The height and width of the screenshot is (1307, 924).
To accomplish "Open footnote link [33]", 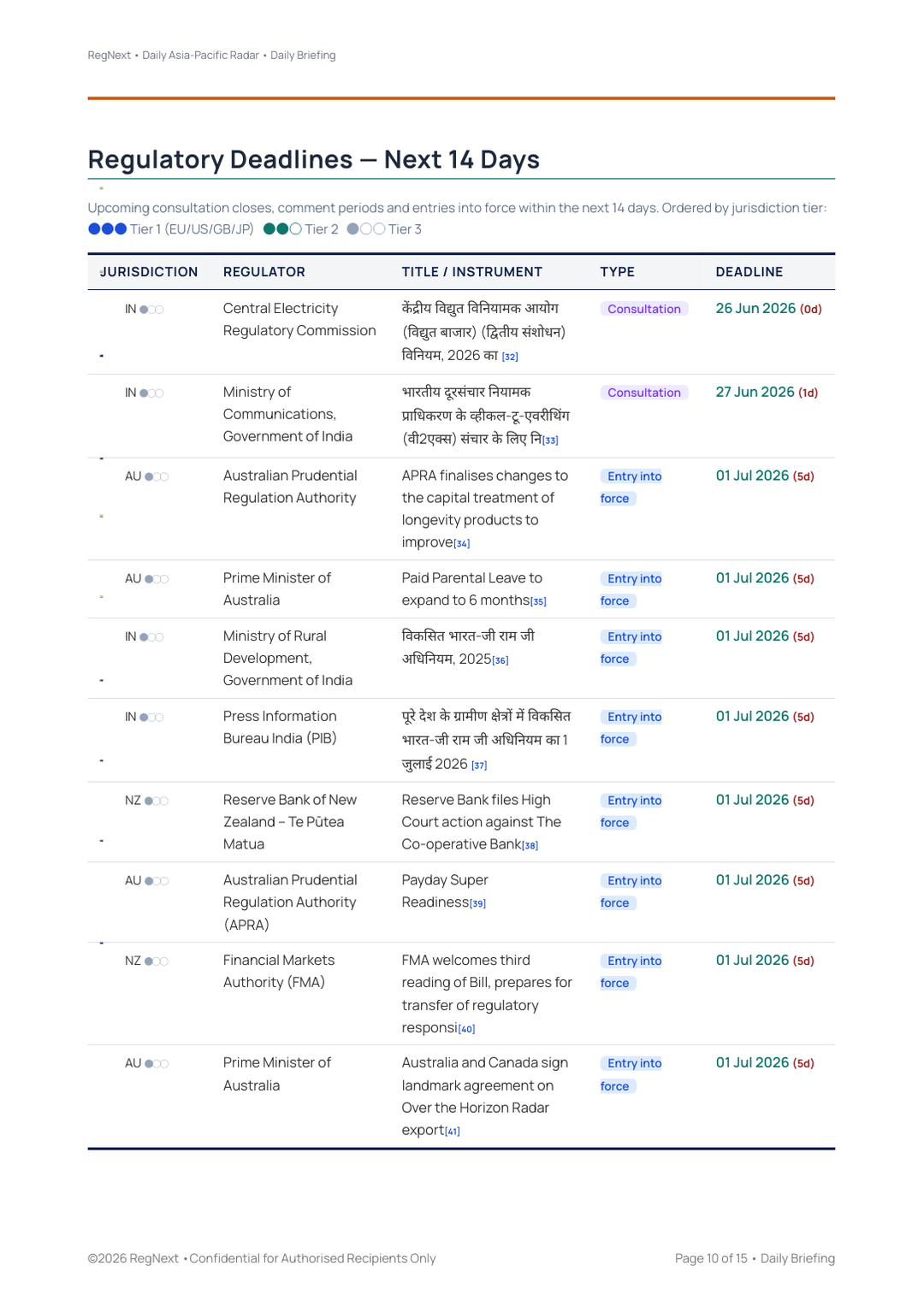I will click(550, 441).
